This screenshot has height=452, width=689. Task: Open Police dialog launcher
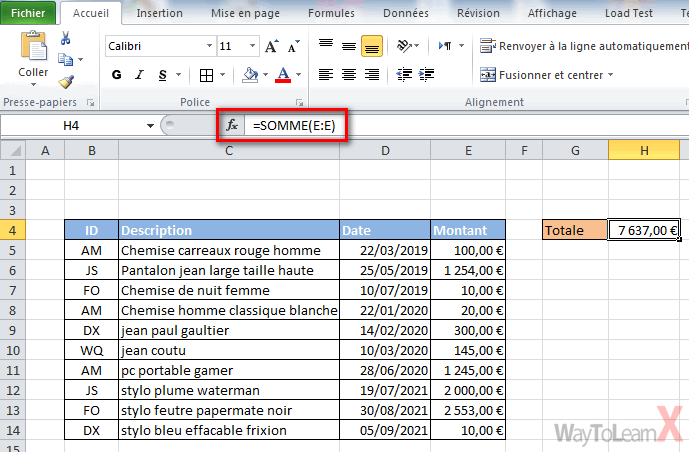pyautogui.click(x=300, y=102)
